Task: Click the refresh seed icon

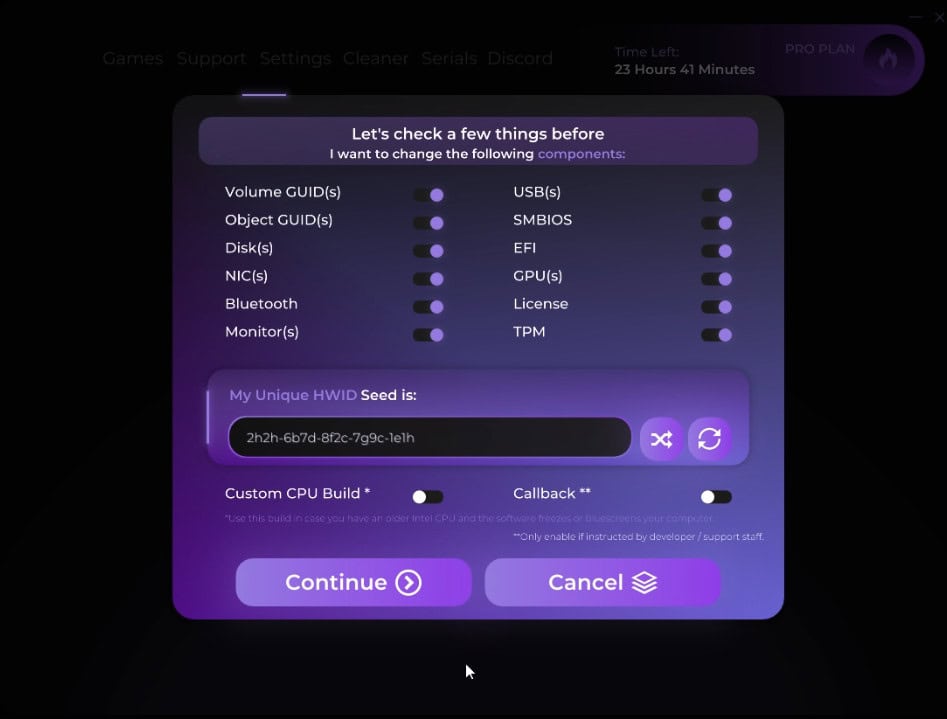Action: [710, 439]
